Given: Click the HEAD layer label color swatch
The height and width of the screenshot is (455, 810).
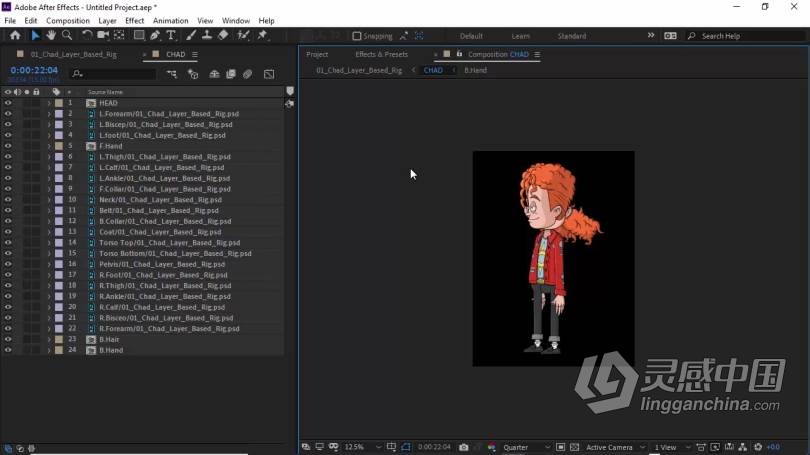Looking at the screenshot, I should (x=59, y=103).
